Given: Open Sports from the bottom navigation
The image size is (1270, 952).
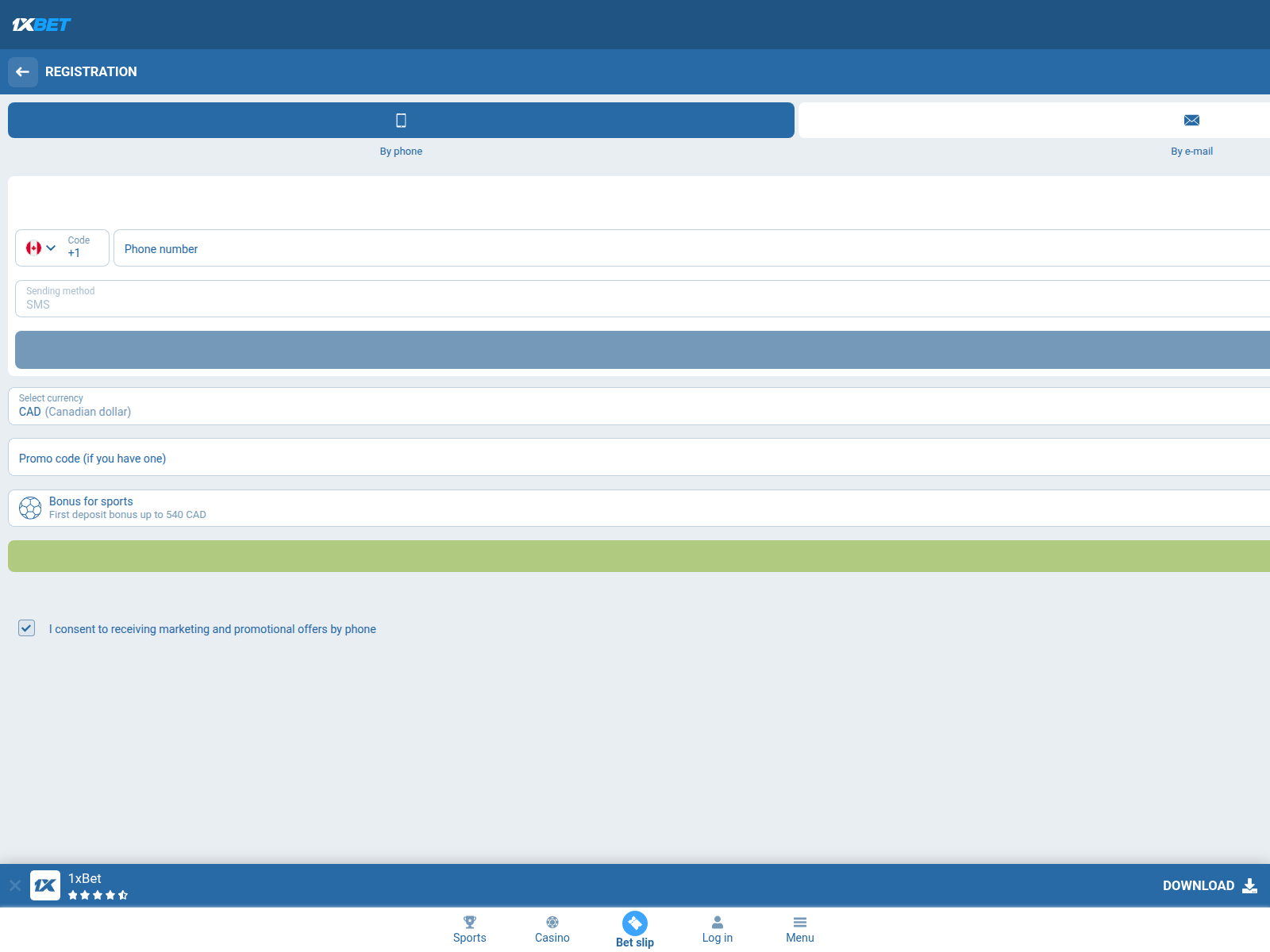Looking at the screenshot, I should [x=470, y=929].
